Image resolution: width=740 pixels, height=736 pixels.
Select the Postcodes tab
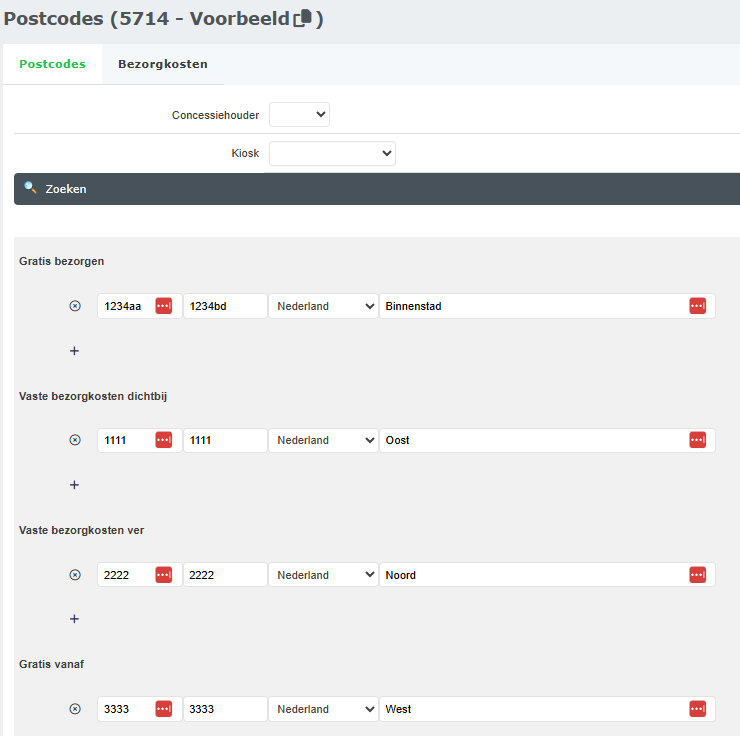click(x=52, y=64)
